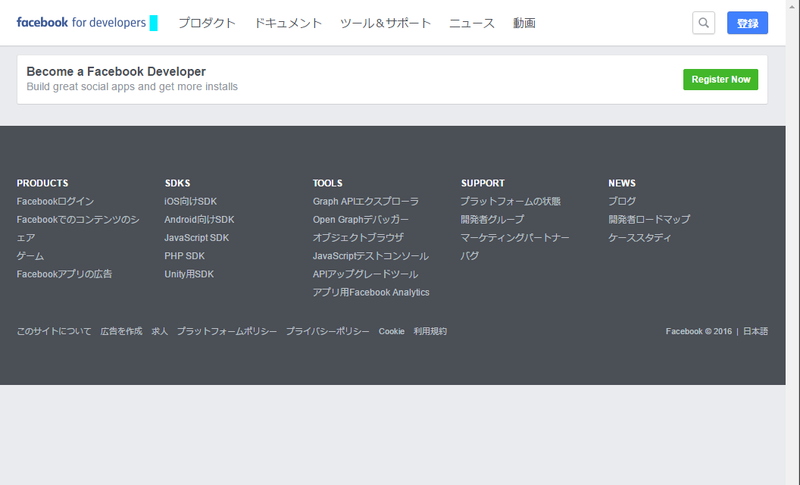Click the Facebook © 2016 text
Viewport: 800px width, 485px height.
pos(698,331)
